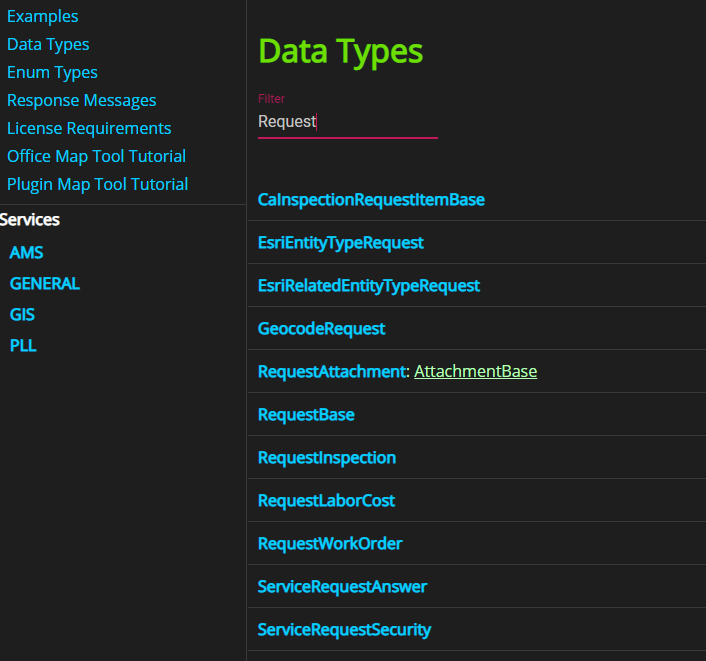Select the AMS service
Screen dimensions: 706x661
pyautogui.click(x=26, y=253)
